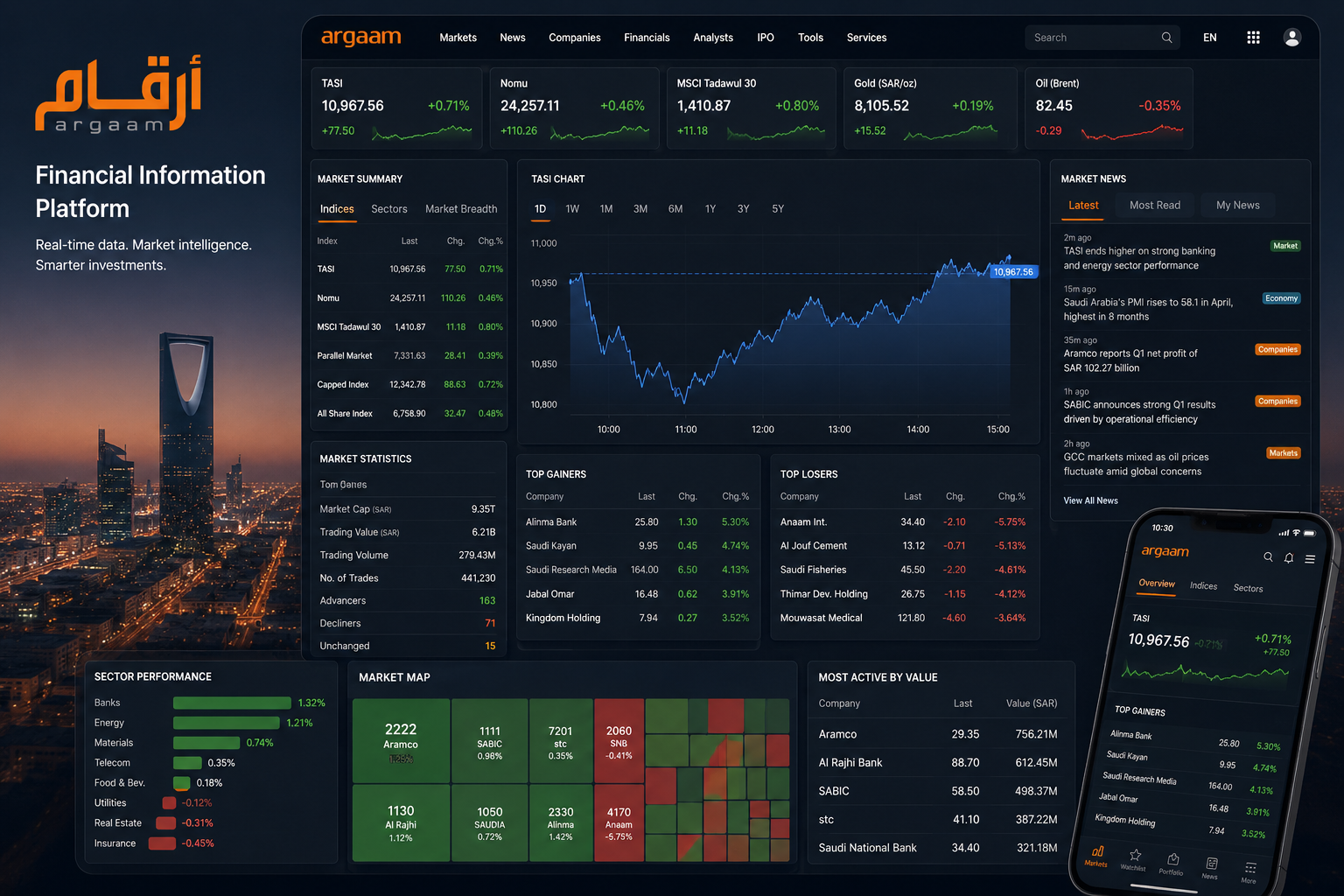Open the Markets menu in the top navigation
Screen dimensions: 1344x896
(458, 38)
